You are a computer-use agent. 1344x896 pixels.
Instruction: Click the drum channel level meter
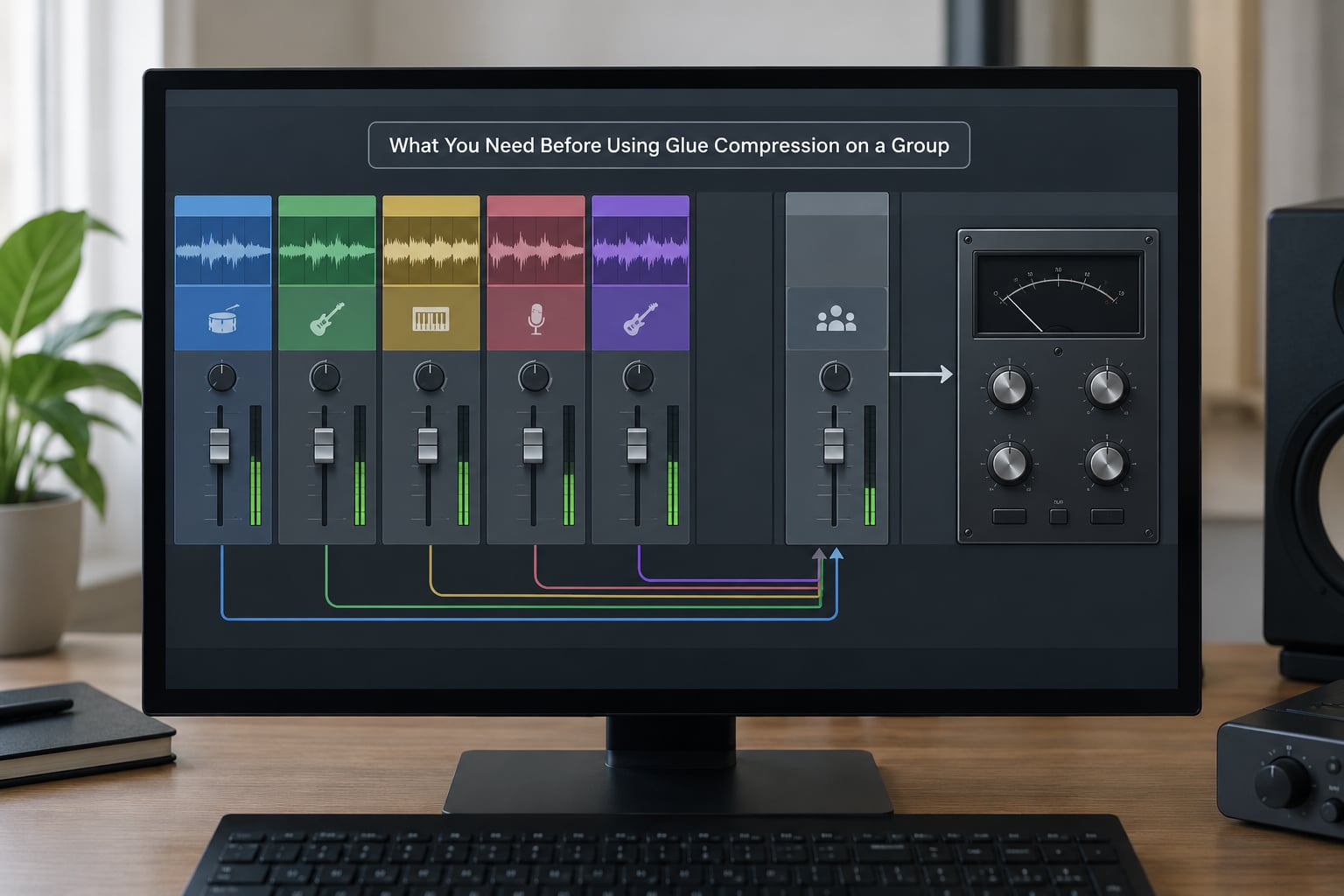tap(255, 465)
